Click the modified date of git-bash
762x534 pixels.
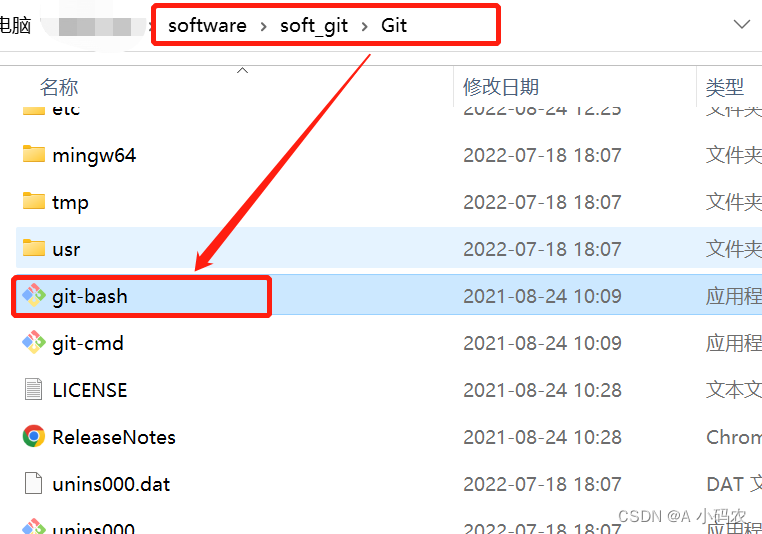pyautogui.click(x=542, y=296)
